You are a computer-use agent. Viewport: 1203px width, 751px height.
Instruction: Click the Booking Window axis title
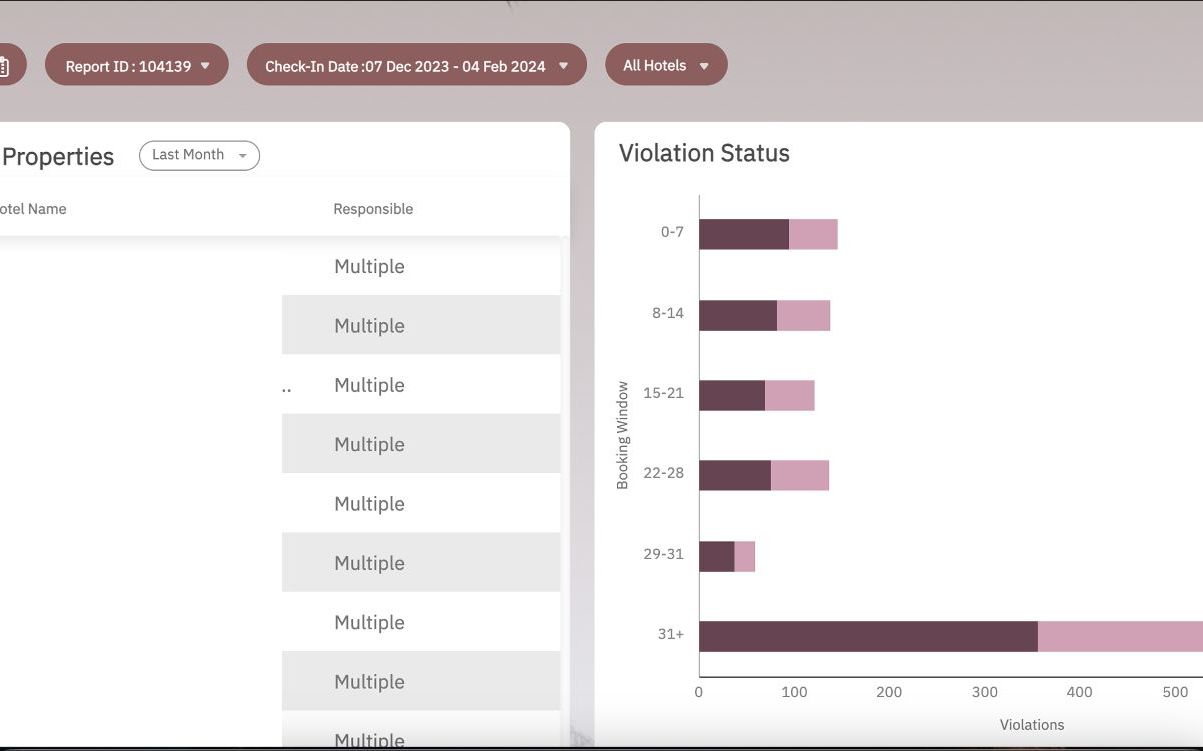coord(622,435)
